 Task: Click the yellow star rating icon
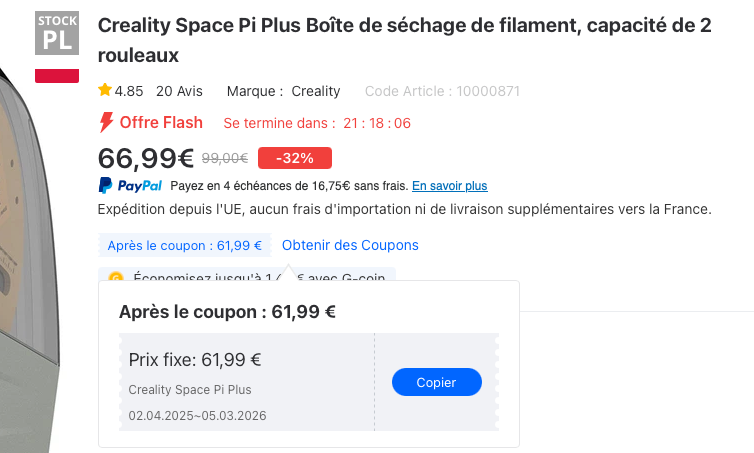click(x=104, y=90)
